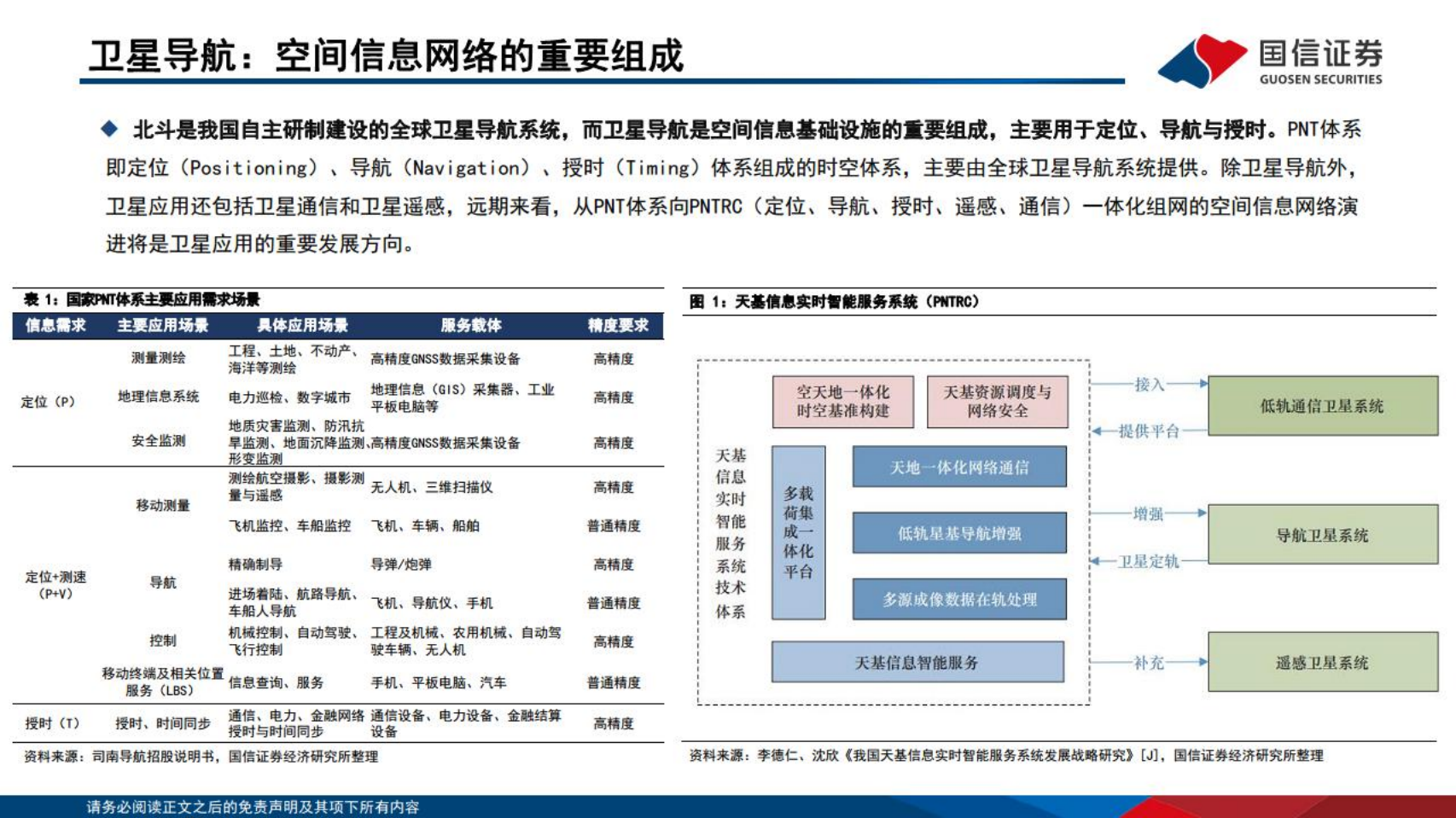Expand the 多载荷集成一体化平台 panel
This screenshot has height=818, width=1456.
point(800,531)
